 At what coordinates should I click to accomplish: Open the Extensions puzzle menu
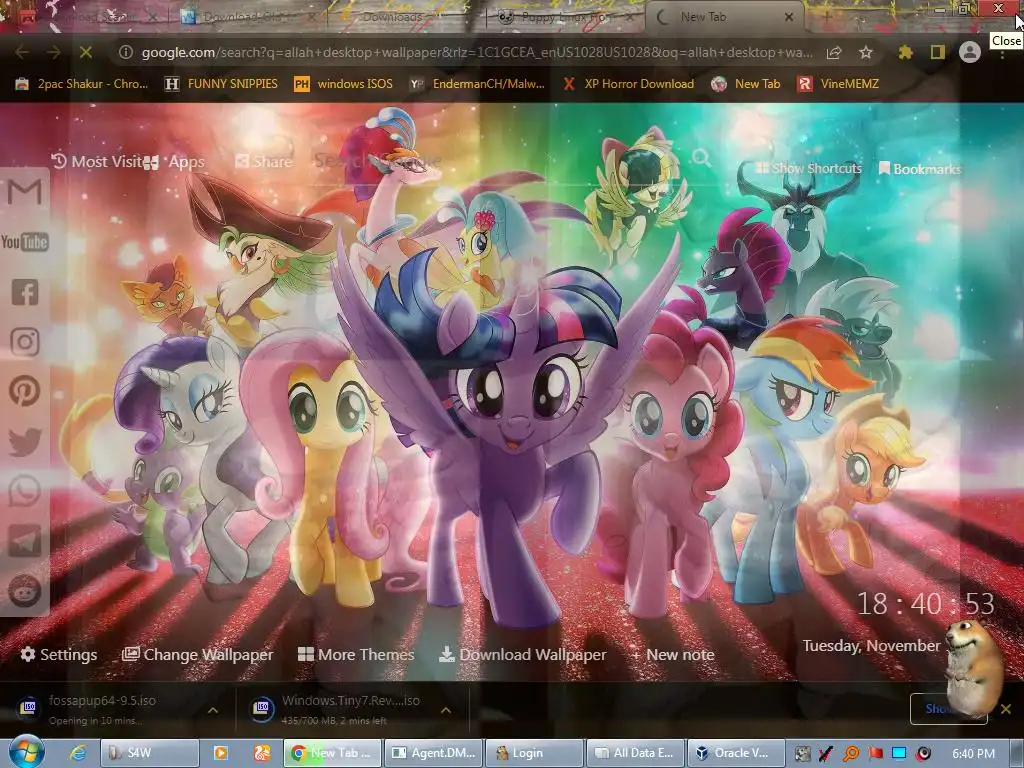click(x=905, y=52)
